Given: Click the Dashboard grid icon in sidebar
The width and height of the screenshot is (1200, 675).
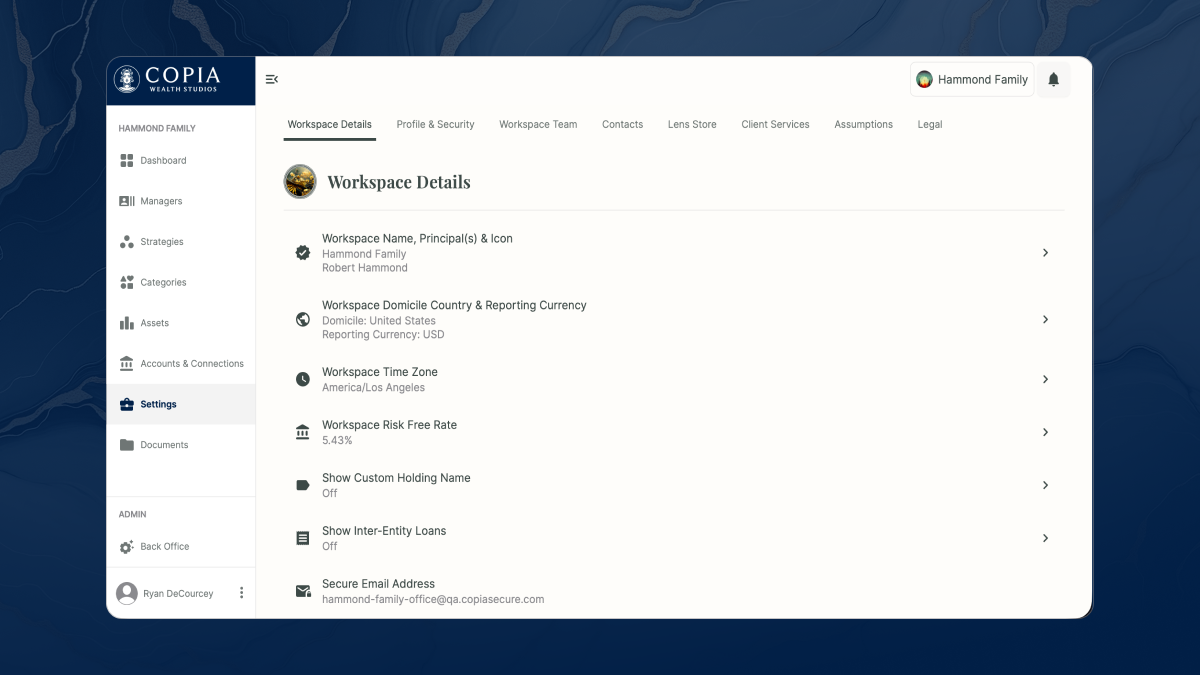Looking at the screenshot, I should pyautogui.click(x=127, y=160).
